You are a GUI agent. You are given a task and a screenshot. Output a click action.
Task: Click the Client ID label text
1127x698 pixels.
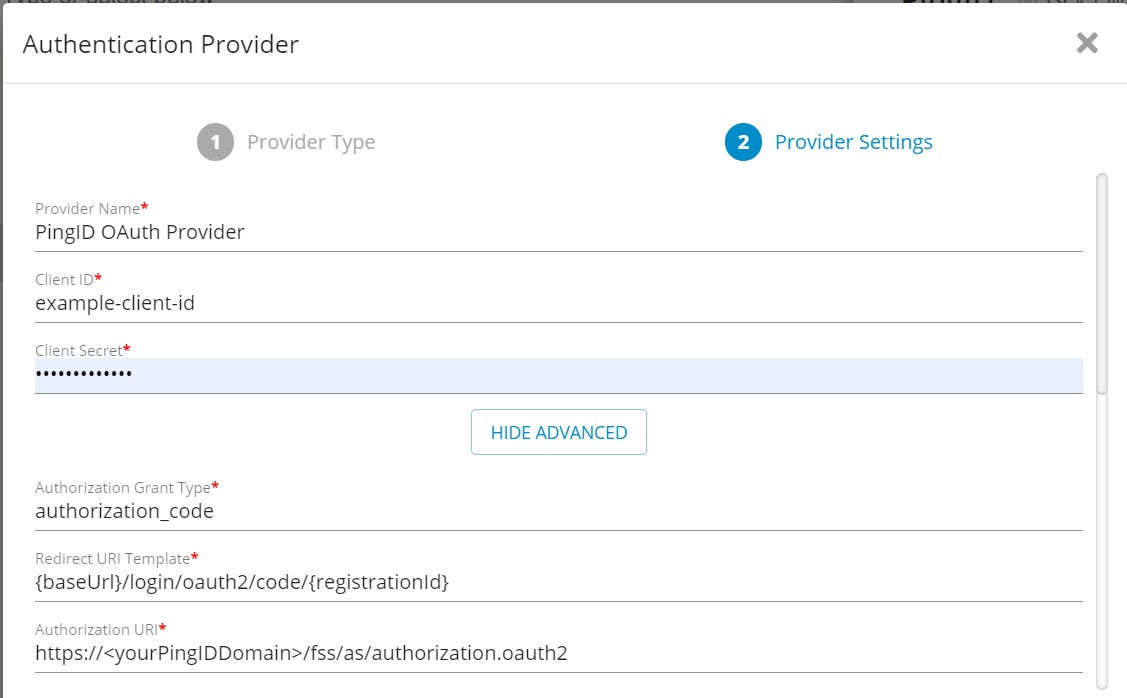pyautogui.click(x=65, y=279)
